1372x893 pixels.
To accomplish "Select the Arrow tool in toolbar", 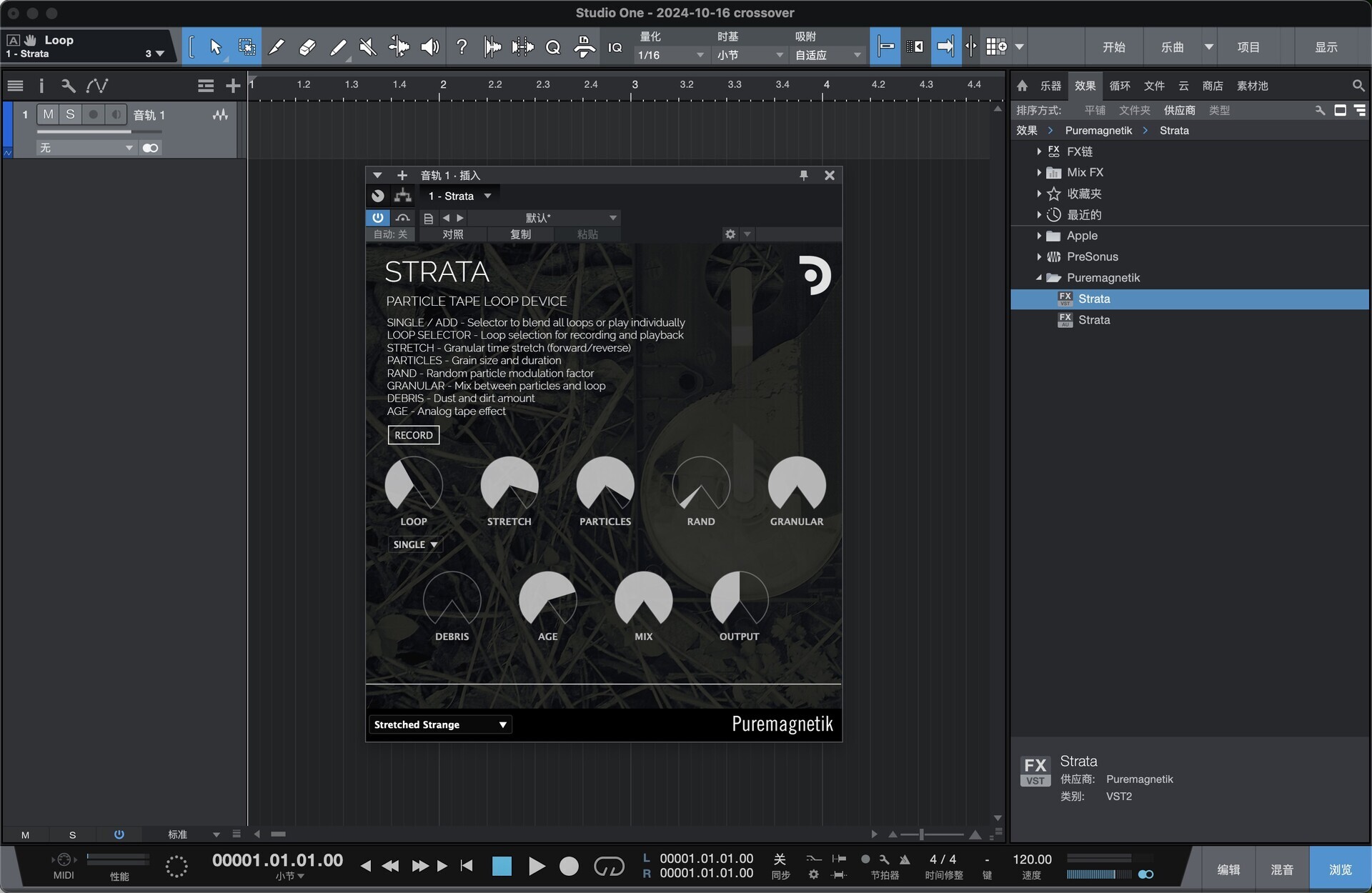I will point(215,47).
